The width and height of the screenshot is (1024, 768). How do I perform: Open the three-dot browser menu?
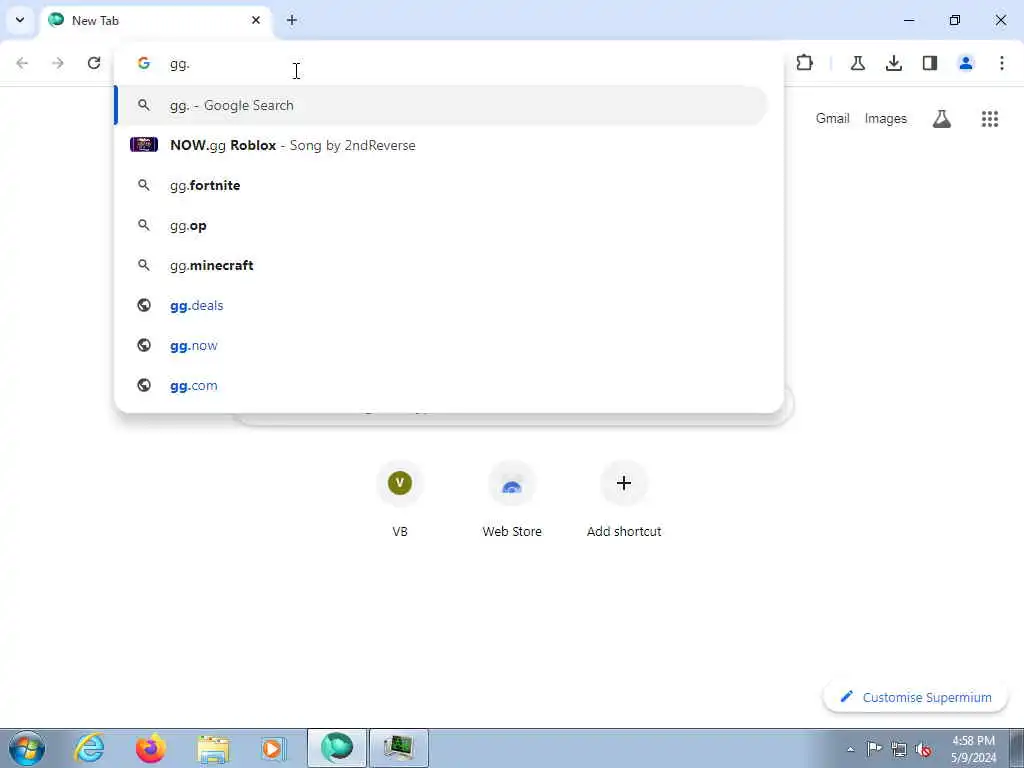[x=1002, y=63]
